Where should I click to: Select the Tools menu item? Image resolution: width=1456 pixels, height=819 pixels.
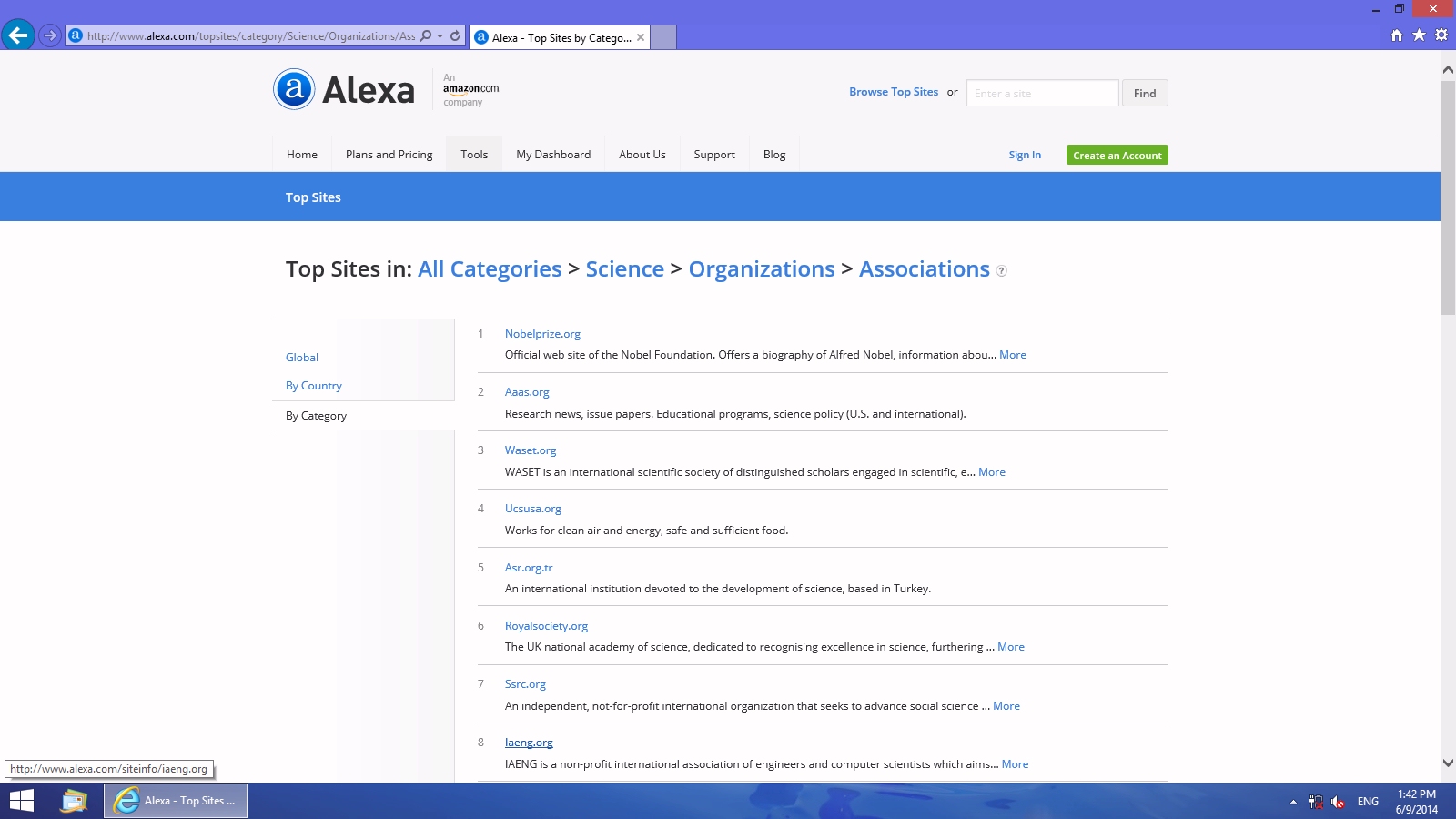click(x=474, y=155)
